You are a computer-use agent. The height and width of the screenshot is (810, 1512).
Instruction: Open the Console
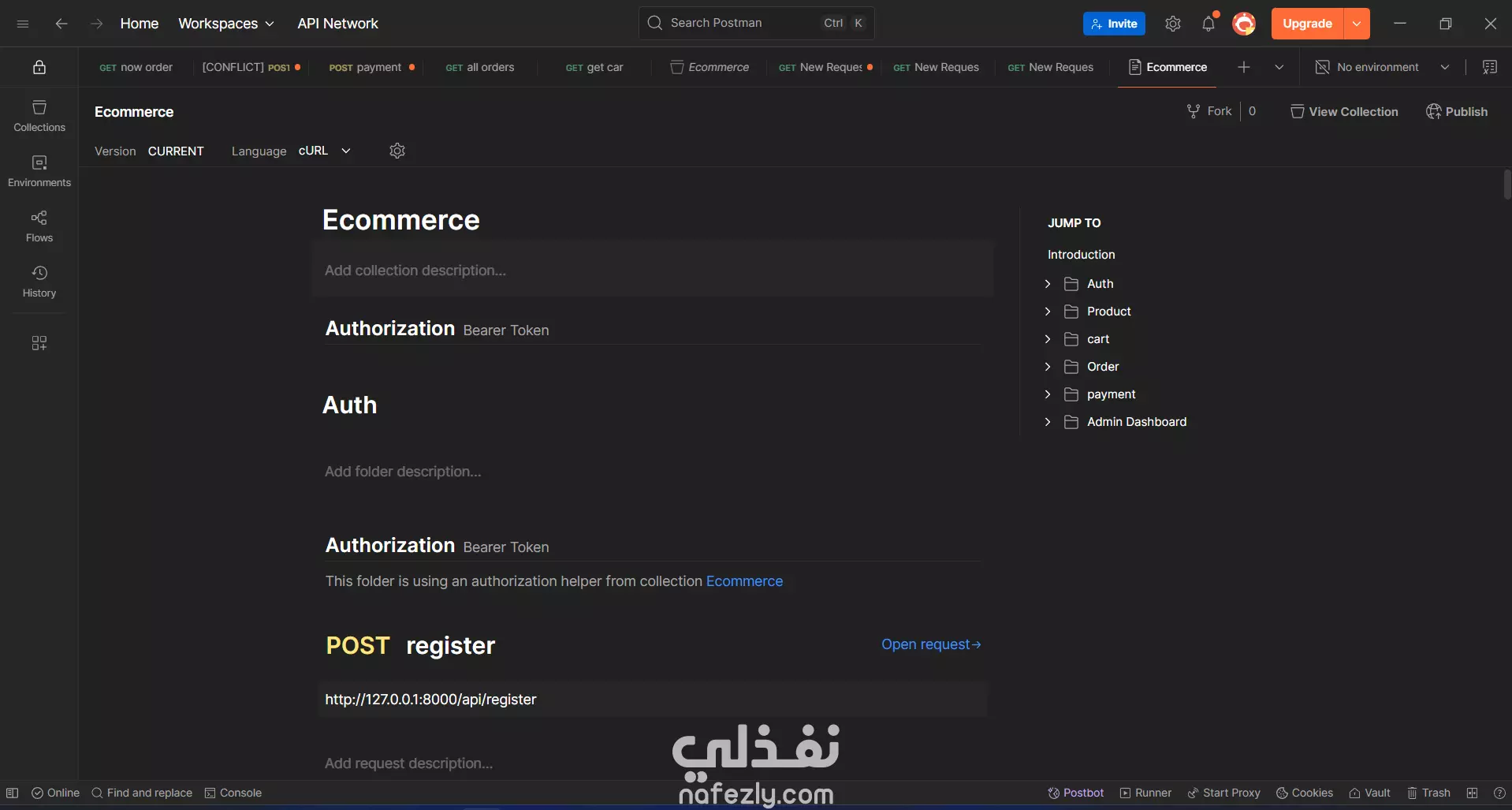233,793
